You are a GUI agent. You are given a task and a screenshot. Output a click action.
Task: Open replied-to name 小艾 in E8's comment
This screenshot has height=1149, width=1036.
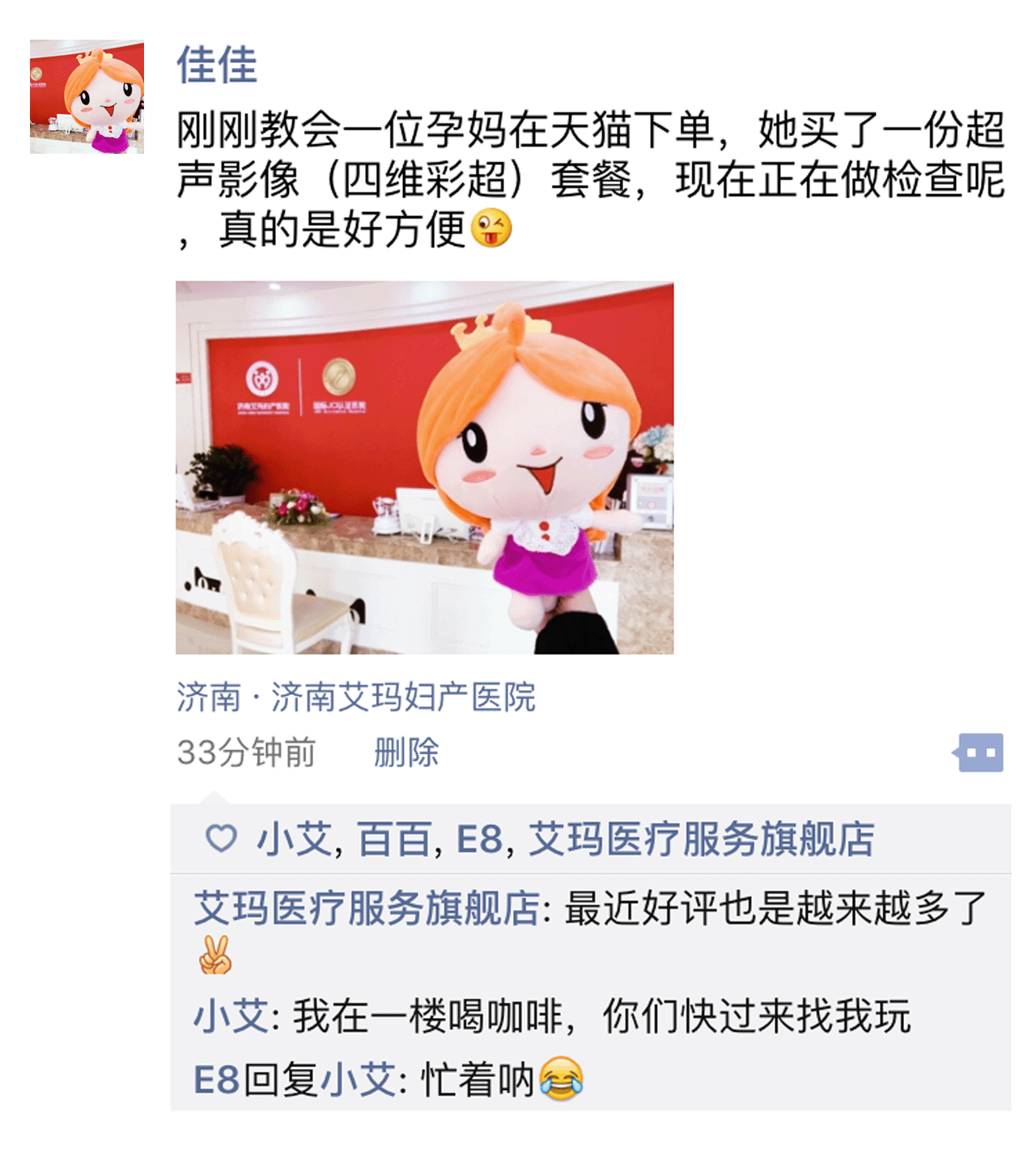click(x=359, y=1080)
